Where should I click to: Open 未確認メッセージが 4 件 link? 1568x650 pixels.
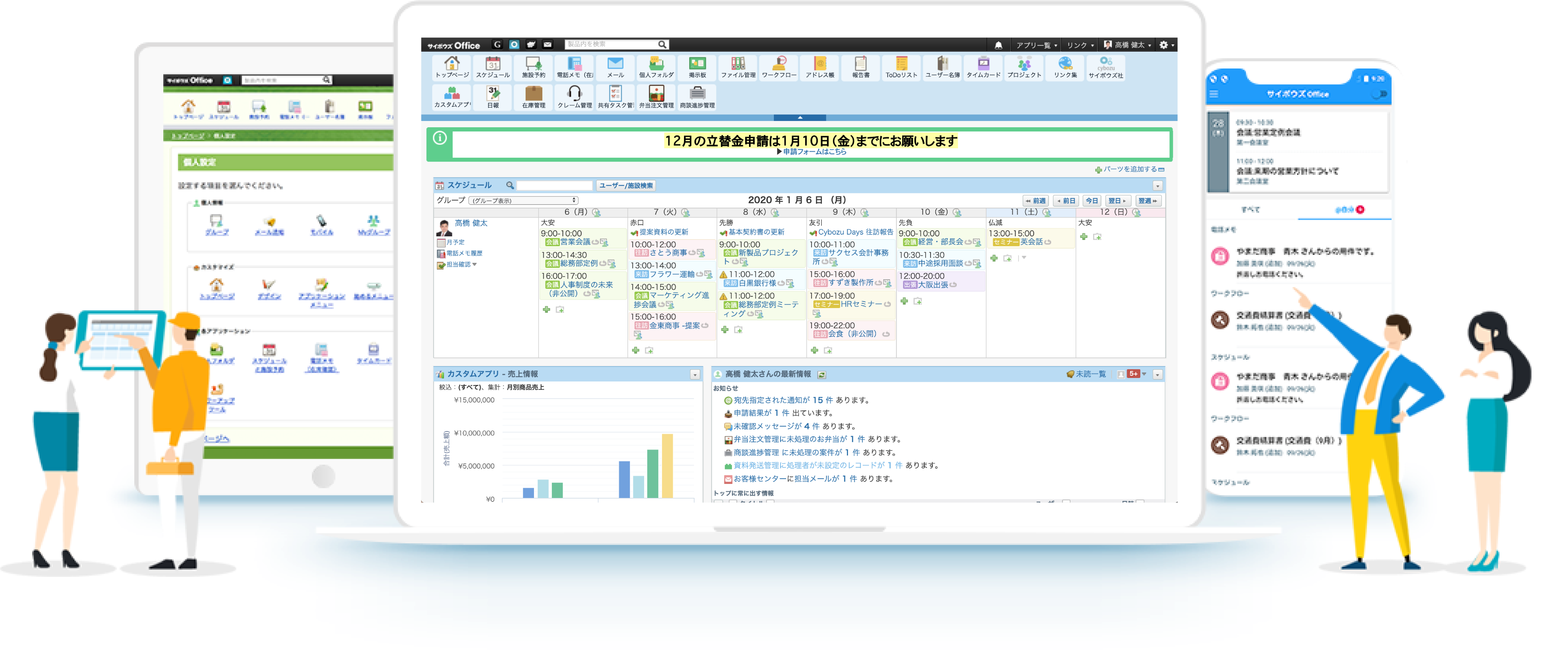pyautogui.click(x=776, y=426)
